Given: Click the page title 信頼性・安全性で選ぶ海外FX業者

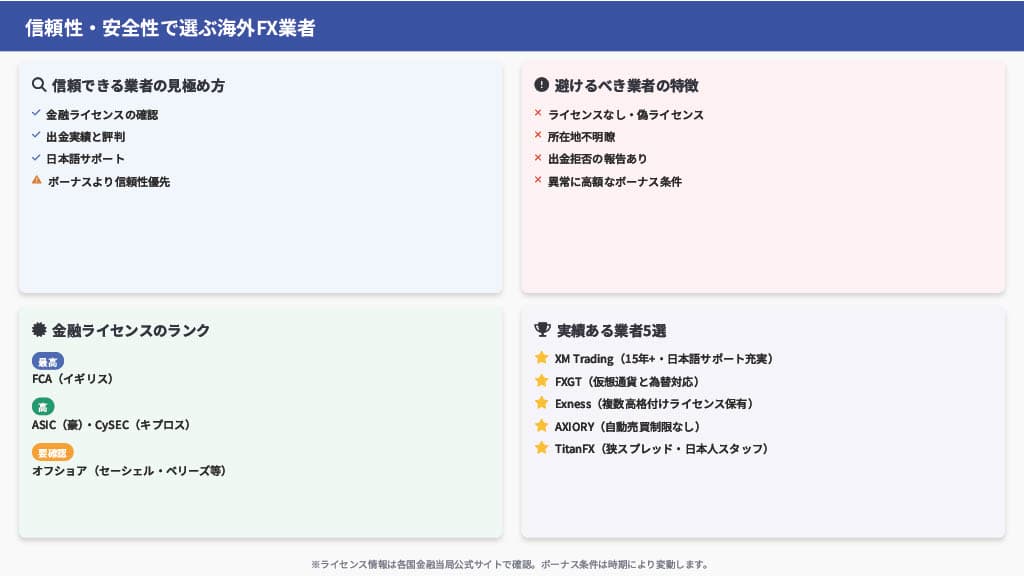Looking at the screenshot, I should tap(170, 28).
